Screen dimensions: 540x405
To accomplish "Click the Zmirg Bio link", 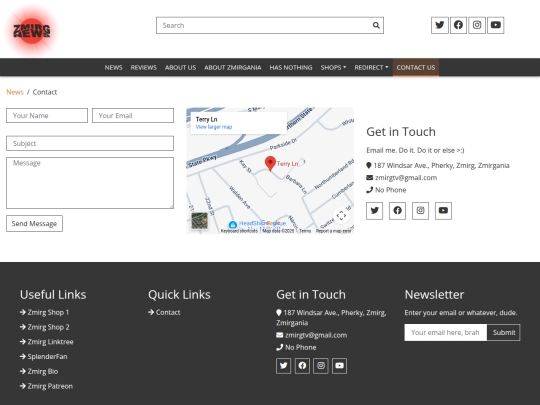I will [x=39, y=372].
